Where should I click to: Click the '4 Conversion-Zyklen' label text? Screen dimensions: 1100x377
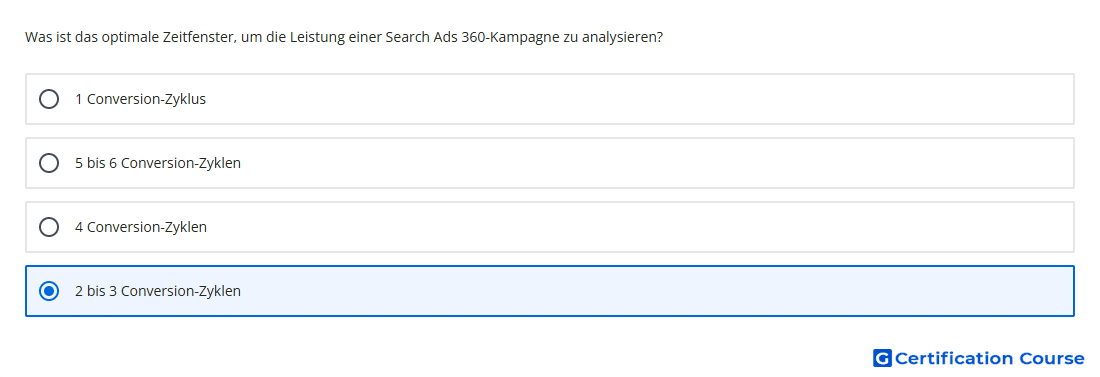click(141, 227)
